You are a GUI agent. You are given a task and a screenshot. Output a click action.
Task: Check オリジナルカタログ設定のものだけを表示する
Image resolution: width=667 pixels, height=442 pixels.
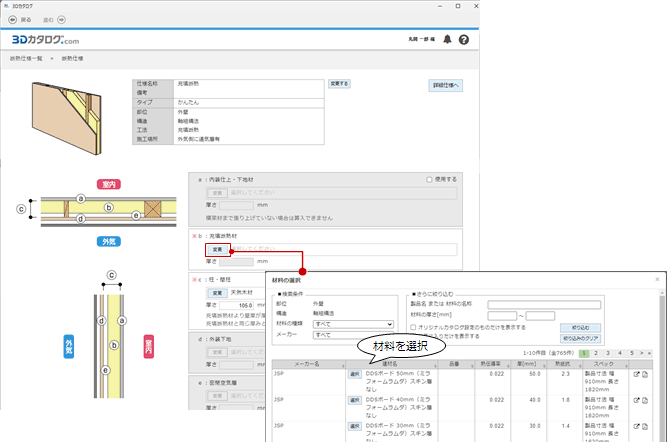click(414, 327)
